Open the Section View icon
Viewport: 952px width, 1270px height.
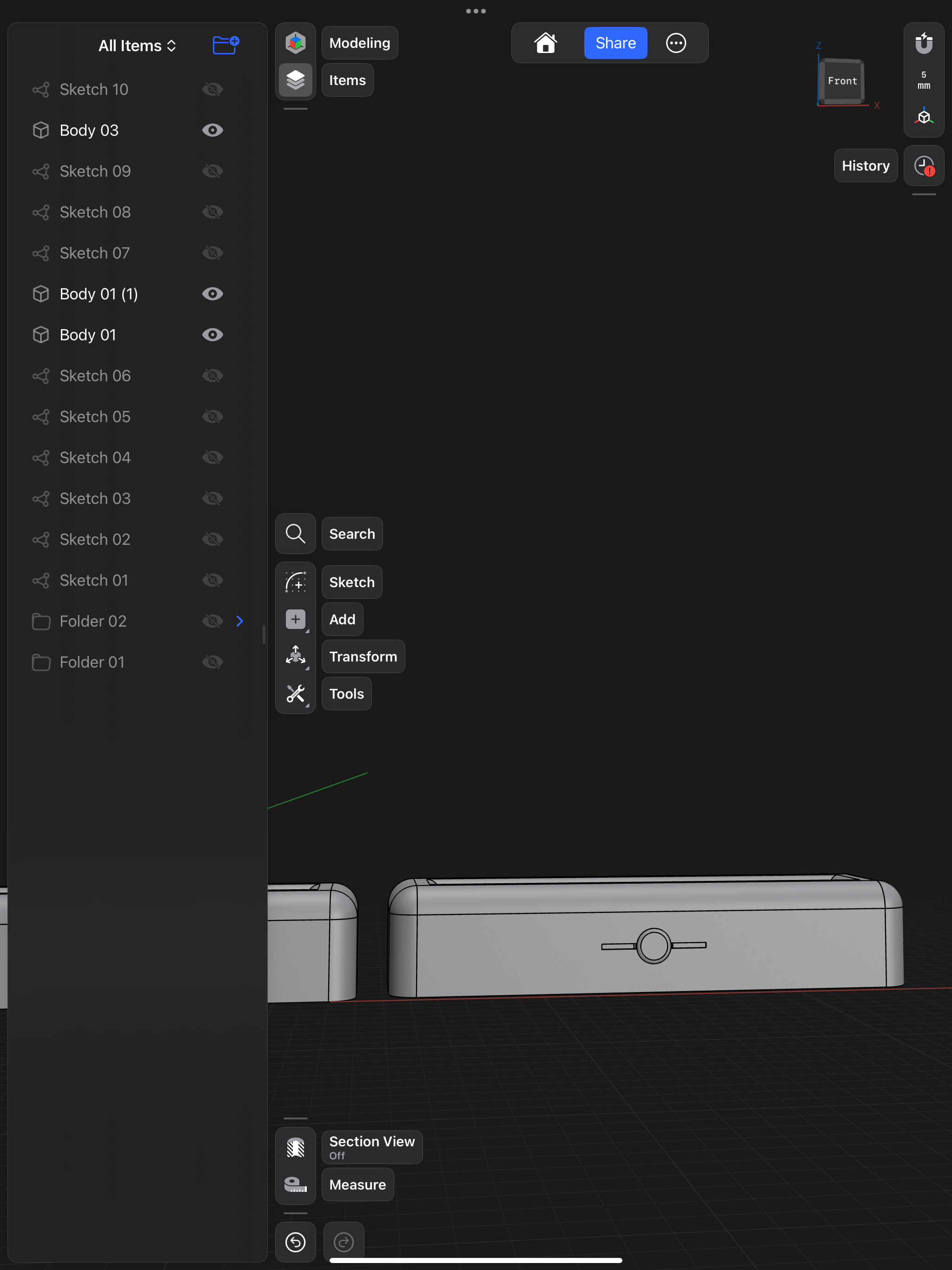(295, 1147)
